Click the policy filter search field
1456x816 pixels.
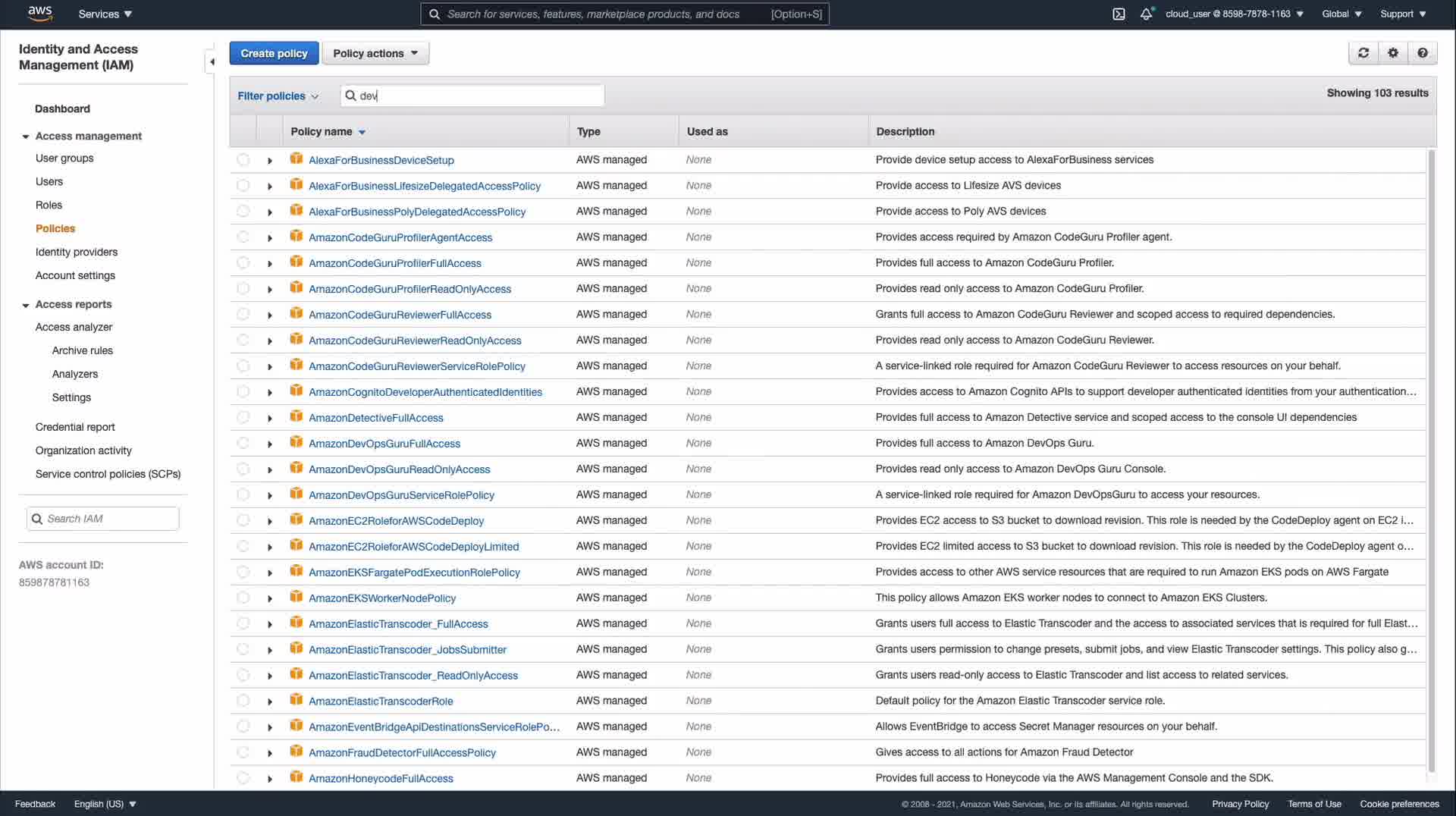[x=472, y=96]
